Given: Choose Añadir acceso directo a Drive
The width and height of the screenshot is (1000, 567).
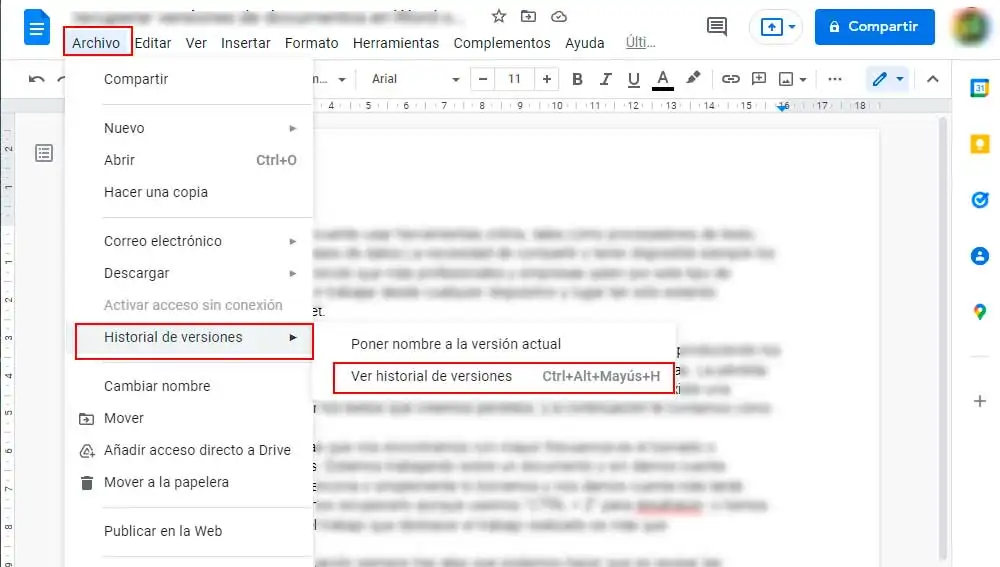Looking at the screenshot, I should pos(189,450).
